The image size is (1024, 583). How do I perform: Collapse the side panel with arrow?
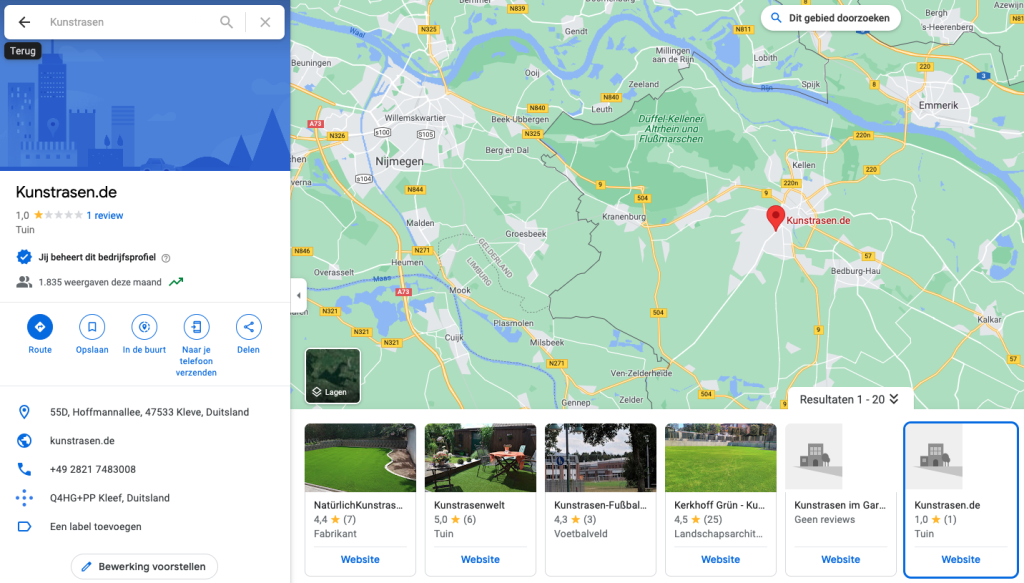pyautogui.click(x=298, y=295)
